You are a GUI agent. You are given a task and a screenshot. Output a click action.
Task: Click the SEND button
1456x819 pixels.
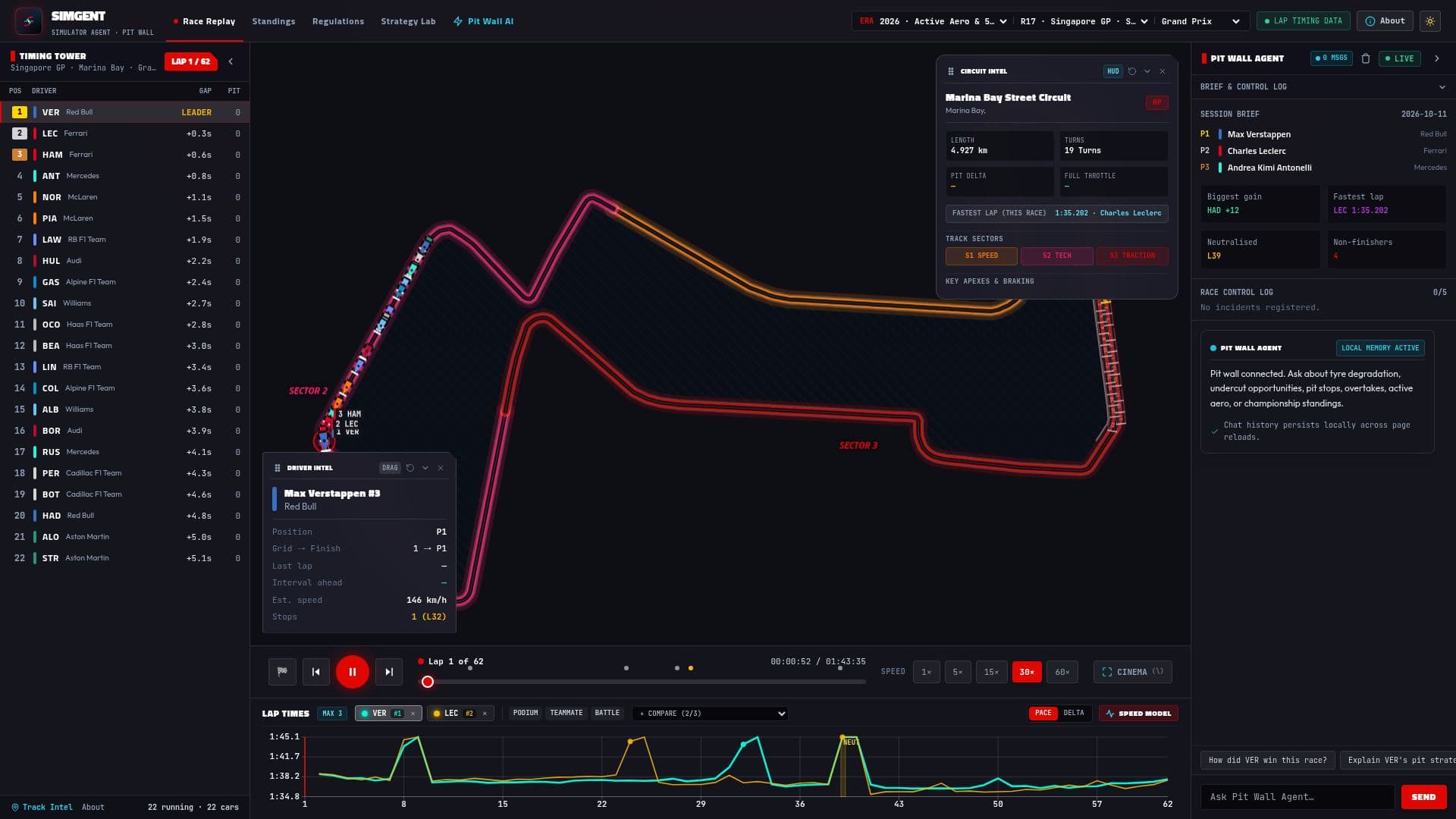click(1423, 797)
